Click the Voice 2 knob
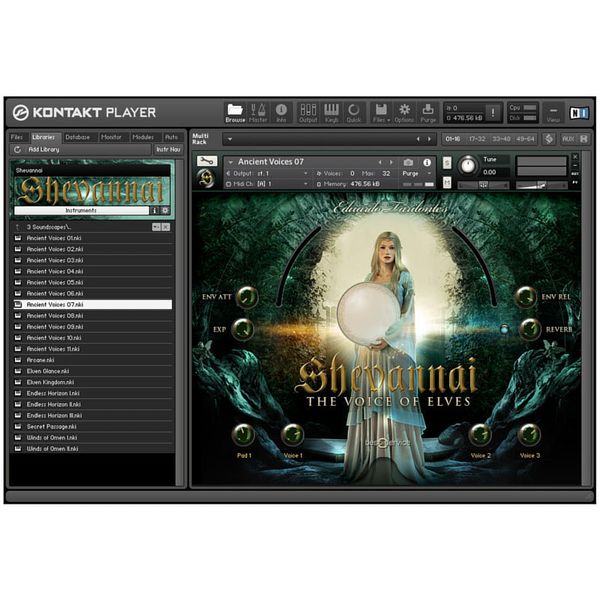The height and width of the screenshot is (600, 600). [x=480, y=435]
